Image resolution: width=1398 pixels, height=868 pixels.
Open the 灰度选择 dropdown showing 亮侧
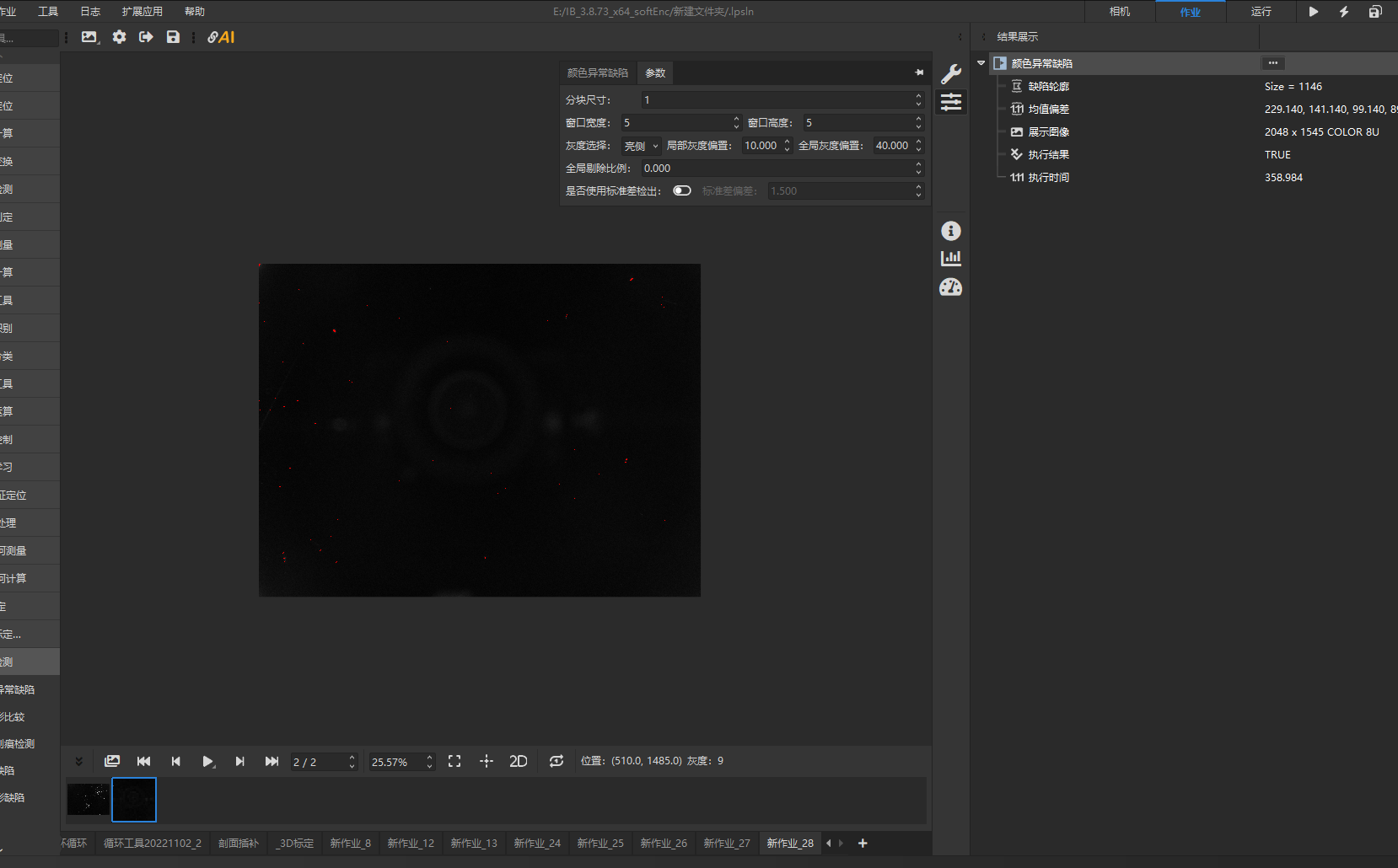click(641, 146)
